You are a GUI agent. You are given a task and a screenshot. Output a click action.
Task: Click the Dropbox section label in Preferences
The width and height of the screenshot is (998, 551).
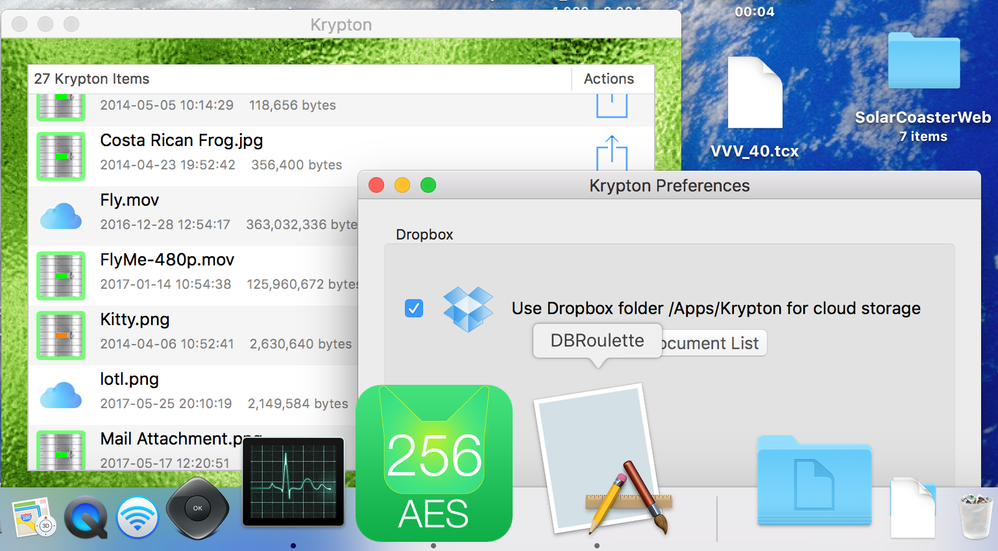pos(425,235)
